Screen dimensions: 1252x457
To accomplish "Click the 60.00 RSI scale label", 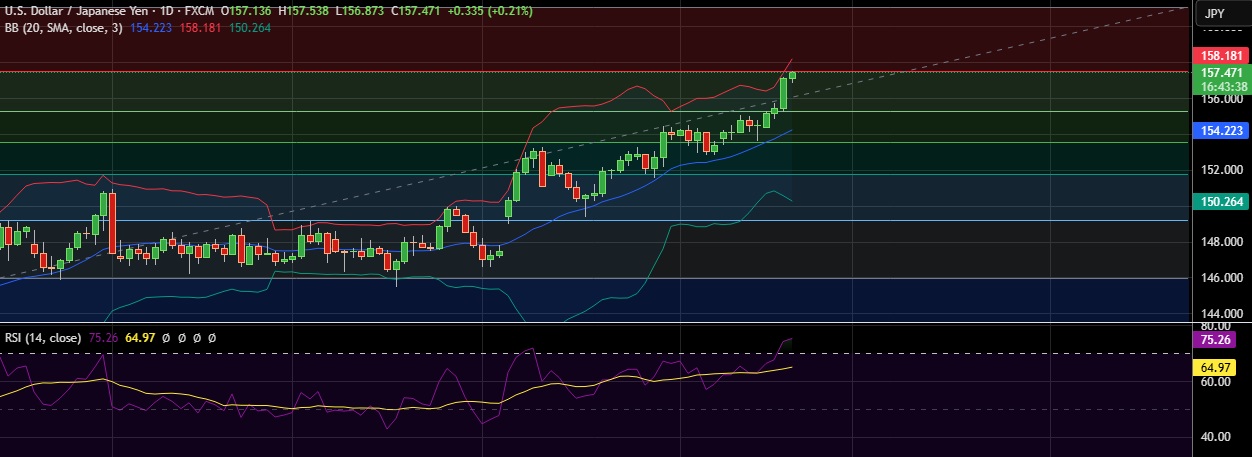I will tap(1216, 382).
